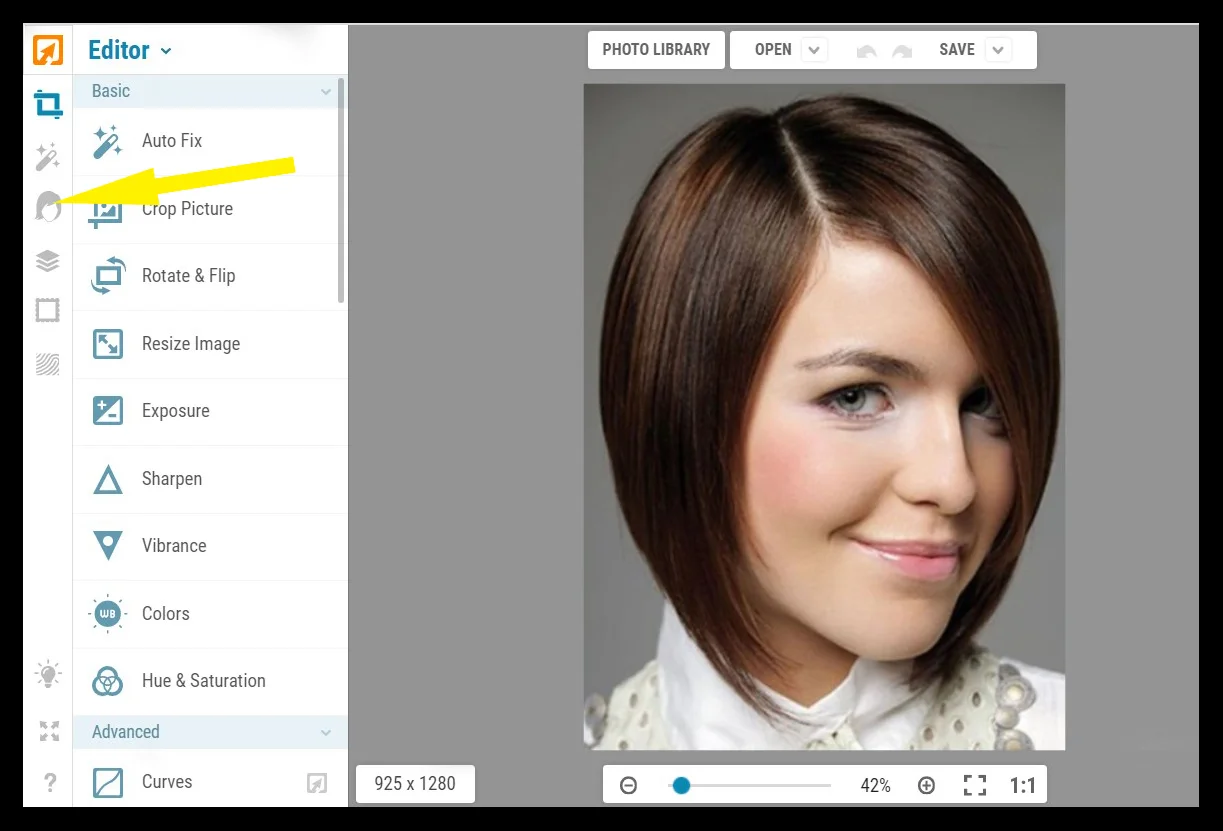Select Resize Image label
This screenshot has height=831, width=1223.
(191, 344)
